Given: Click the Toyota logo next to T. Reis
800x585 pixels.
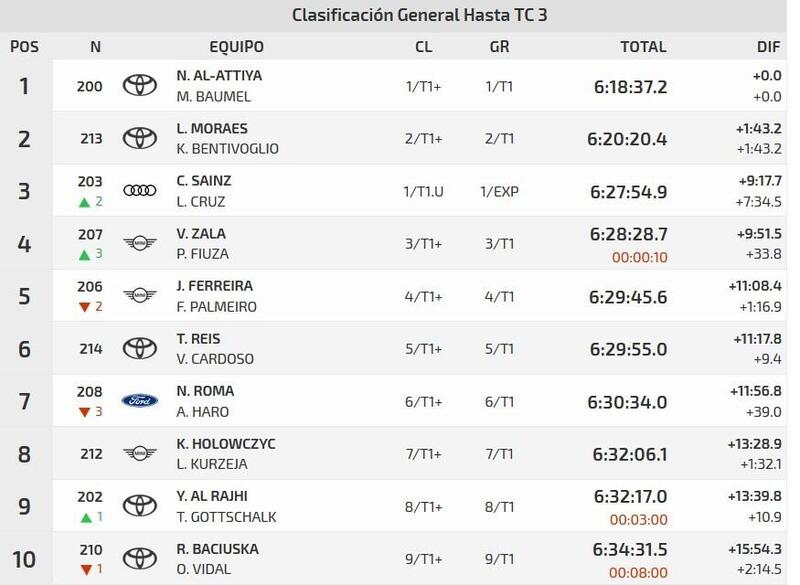Looking at the screenshot, I should (140, 348).
